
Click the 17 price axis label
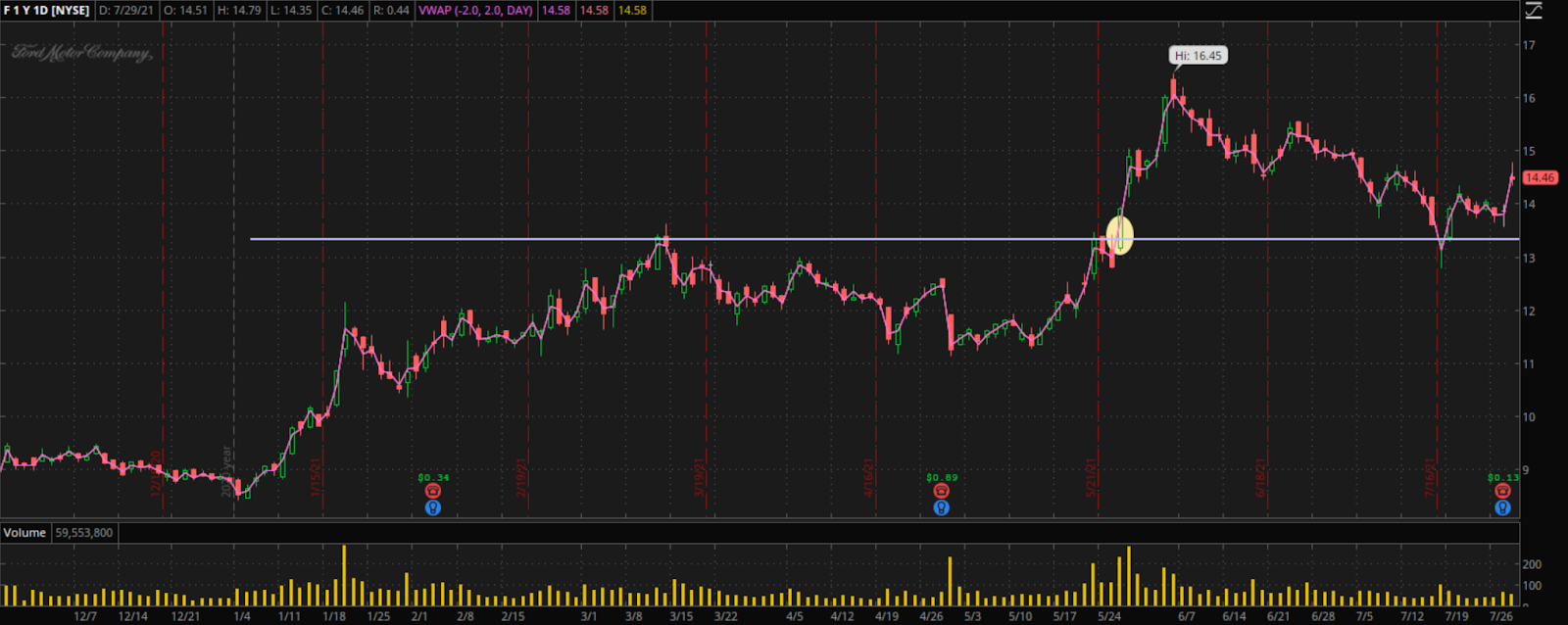point(1529,45)
